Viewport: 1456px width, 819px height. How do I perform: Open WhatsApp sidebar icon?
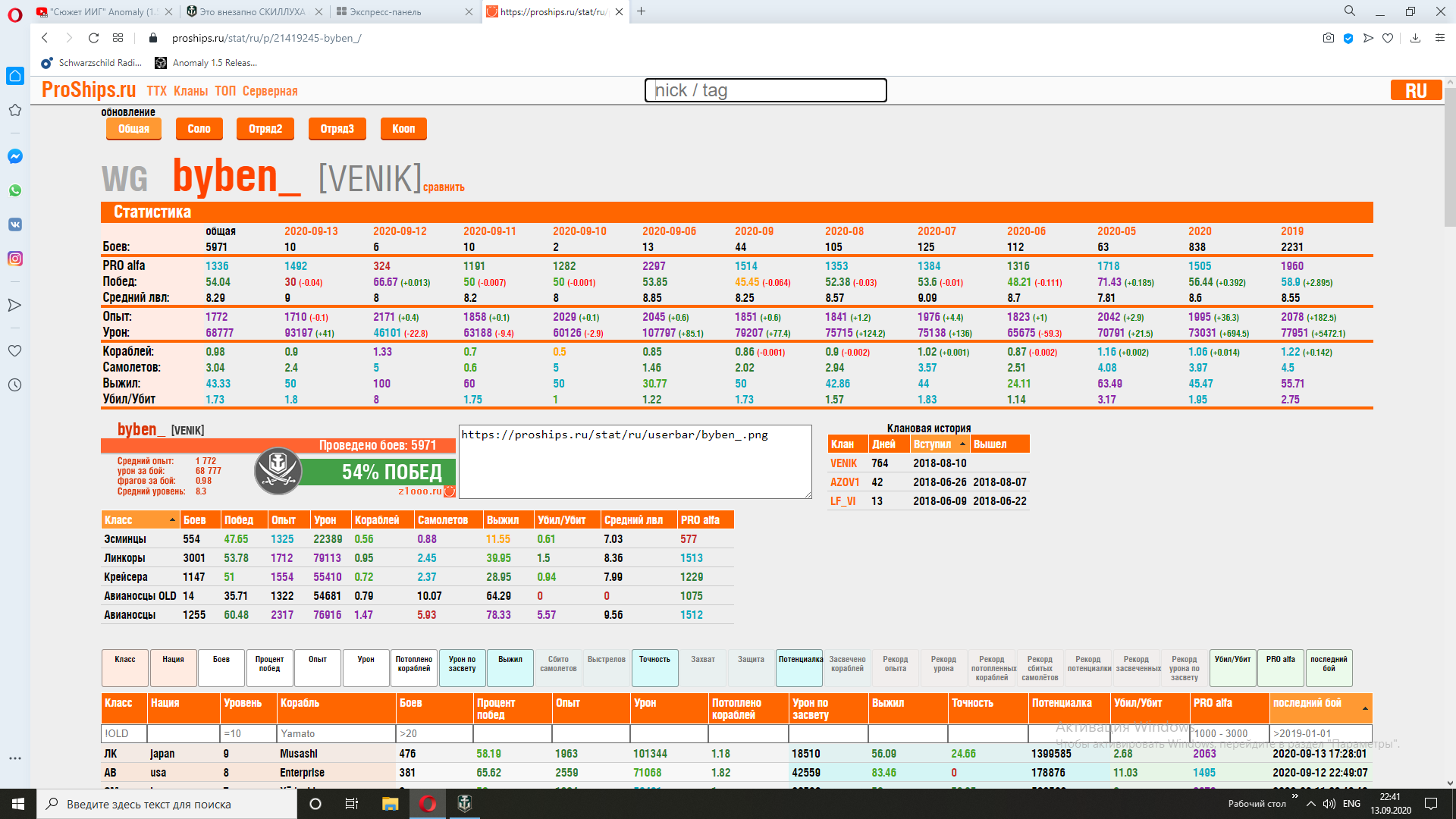tap(14, 190)
